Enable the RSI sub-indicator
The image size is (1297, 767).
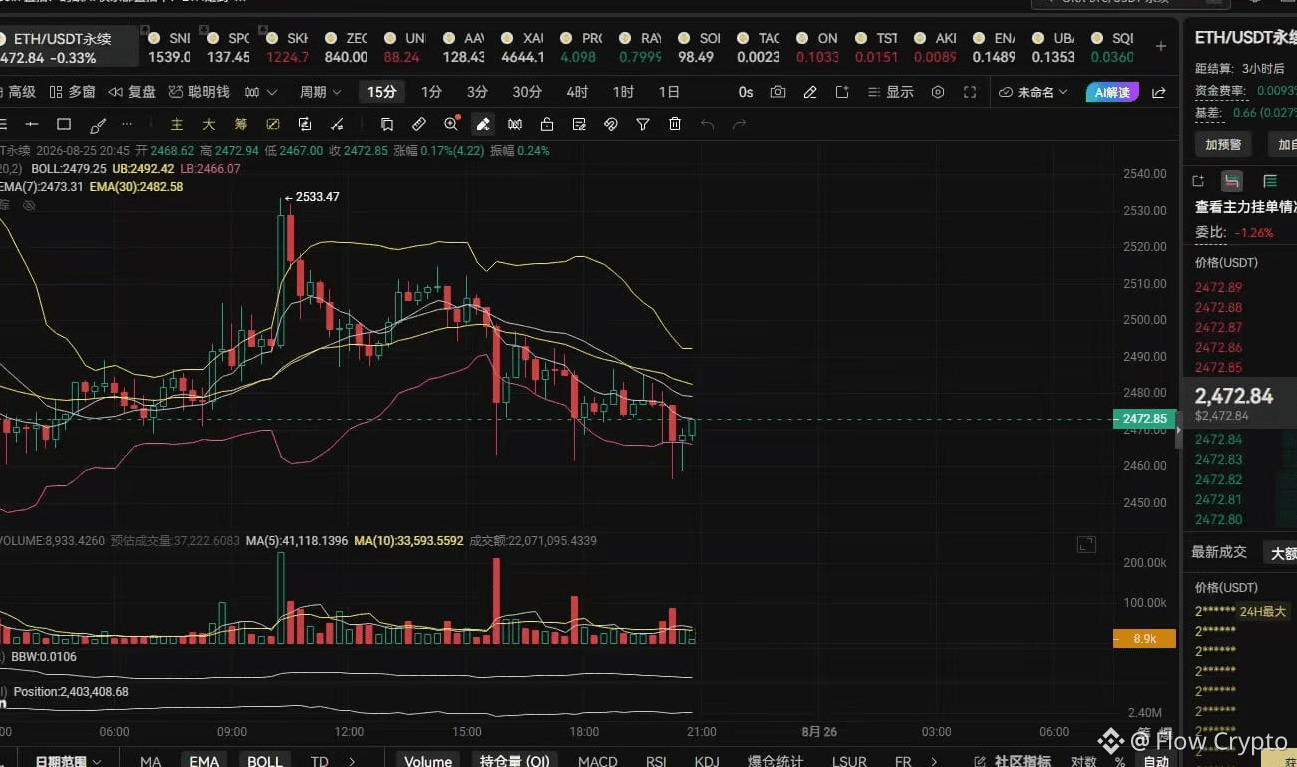pos(655,761)
